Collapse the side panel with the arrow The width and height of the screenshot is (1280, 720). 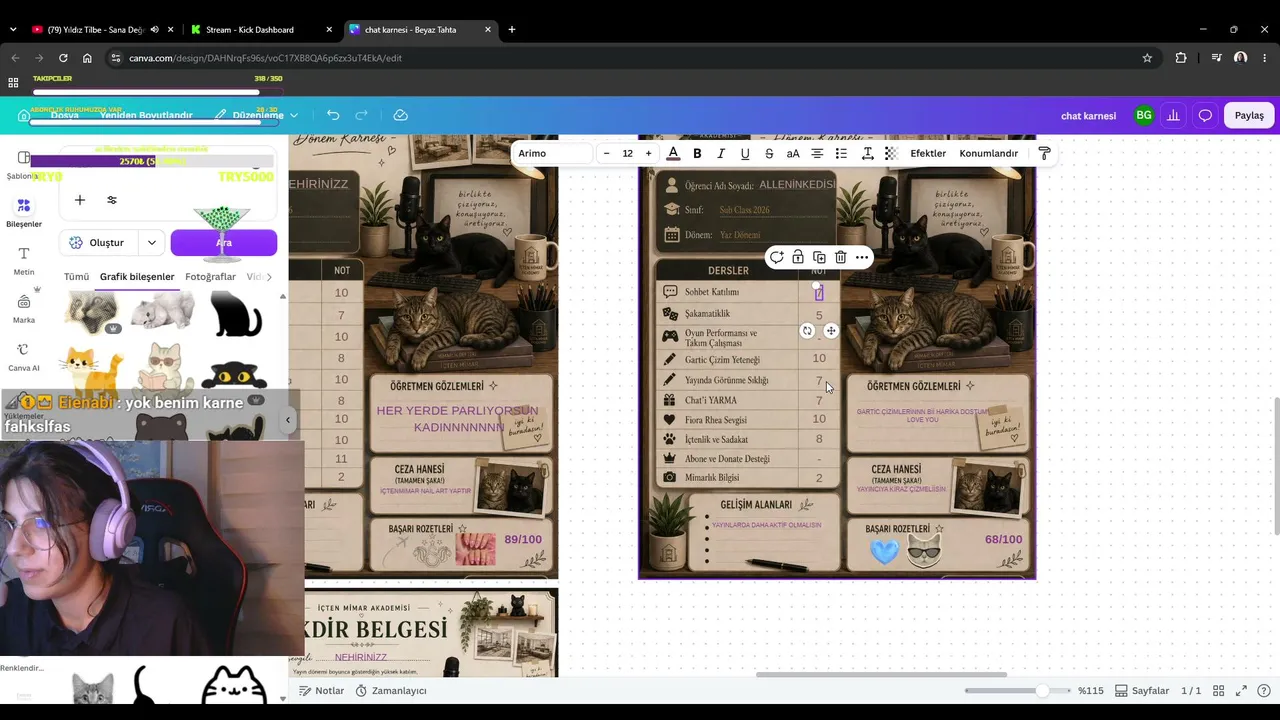[x=288, y=420]
